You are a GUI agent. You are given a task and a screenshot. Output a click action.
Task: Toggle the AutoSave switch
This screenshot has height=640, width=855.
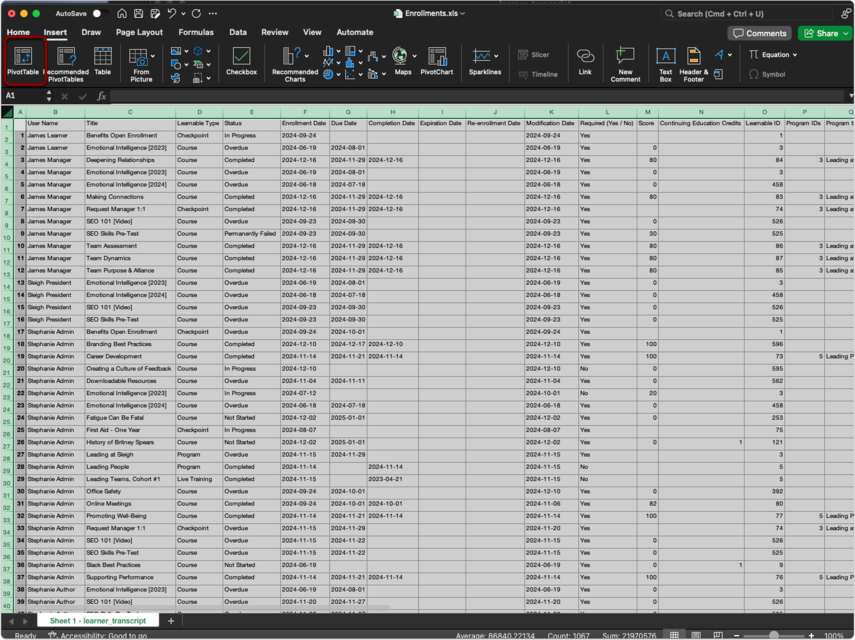click(100, 14)
